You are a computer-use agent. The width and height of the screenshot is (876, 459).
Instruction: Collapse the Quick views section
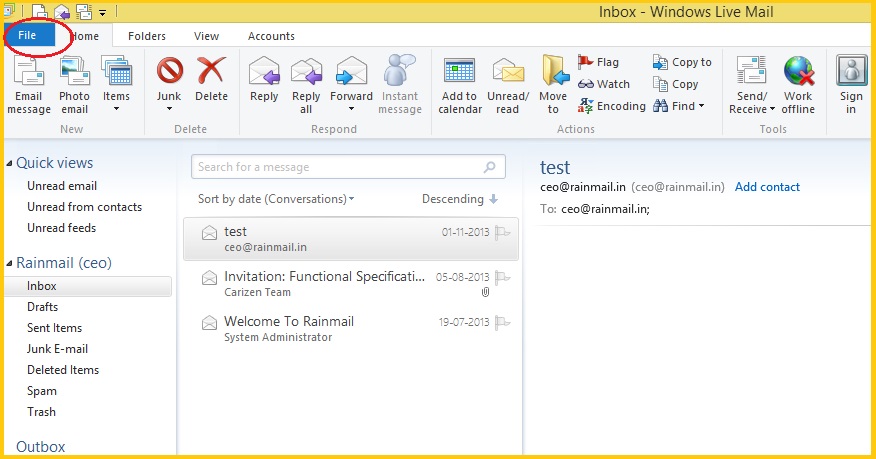9,163
